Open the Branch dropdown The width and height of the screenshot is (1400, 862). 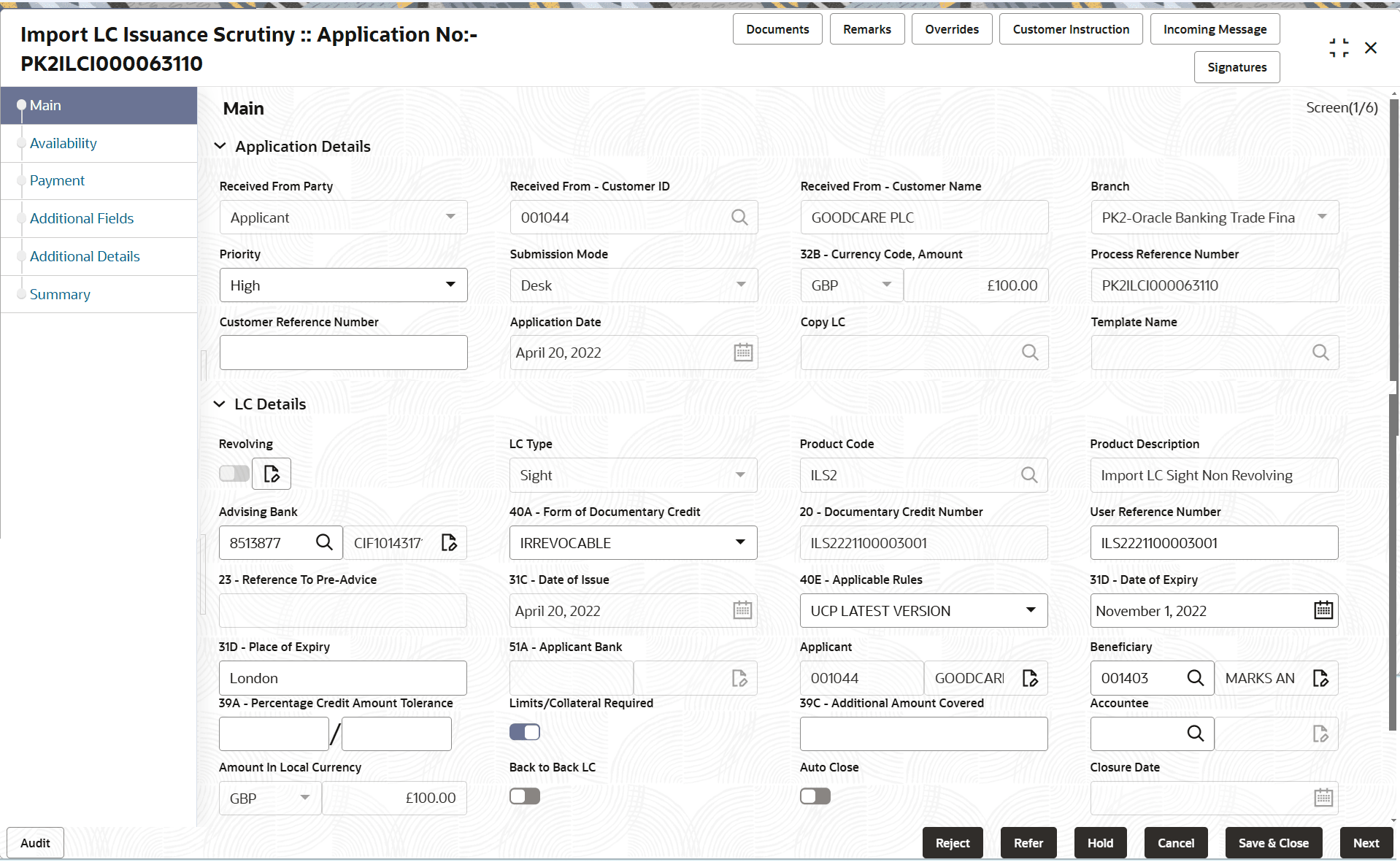tap(1214, 218)
